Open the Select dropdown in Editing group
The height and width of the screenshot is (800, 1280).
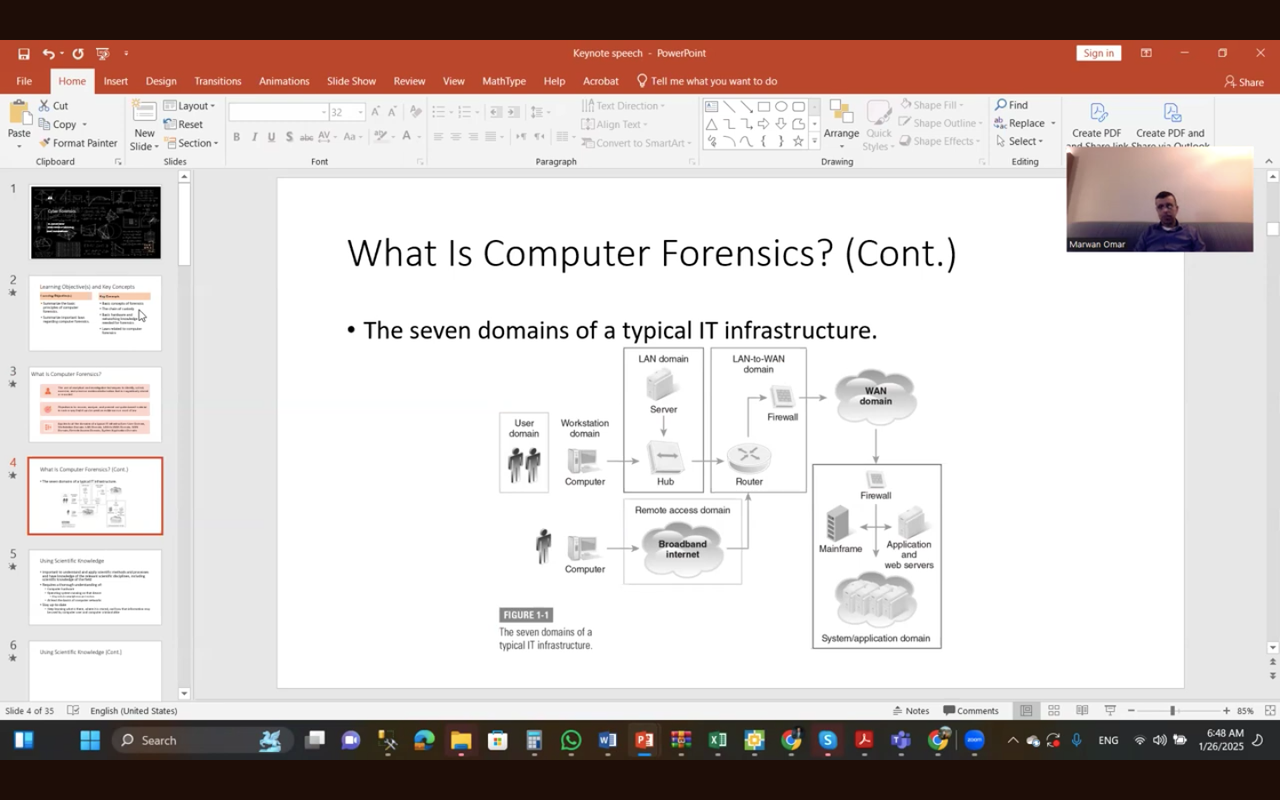coord(1019,142)
